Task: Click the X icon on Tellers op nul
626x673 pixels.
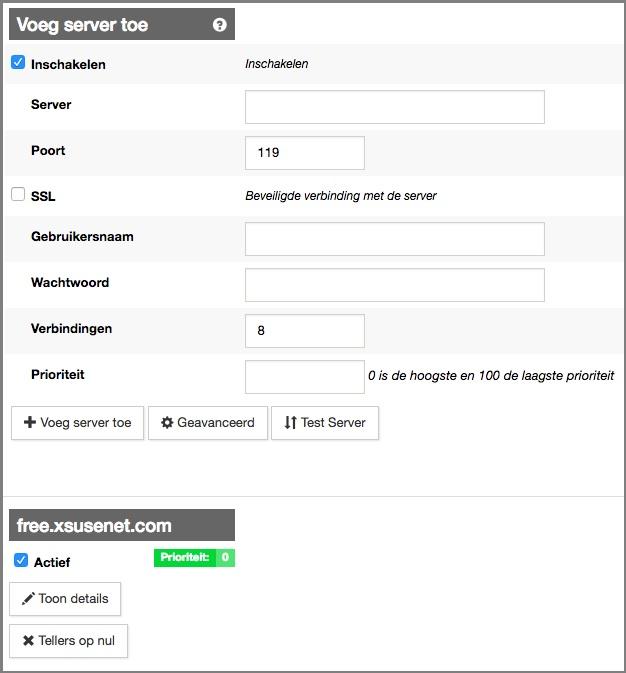Action: tap(28, 641)
